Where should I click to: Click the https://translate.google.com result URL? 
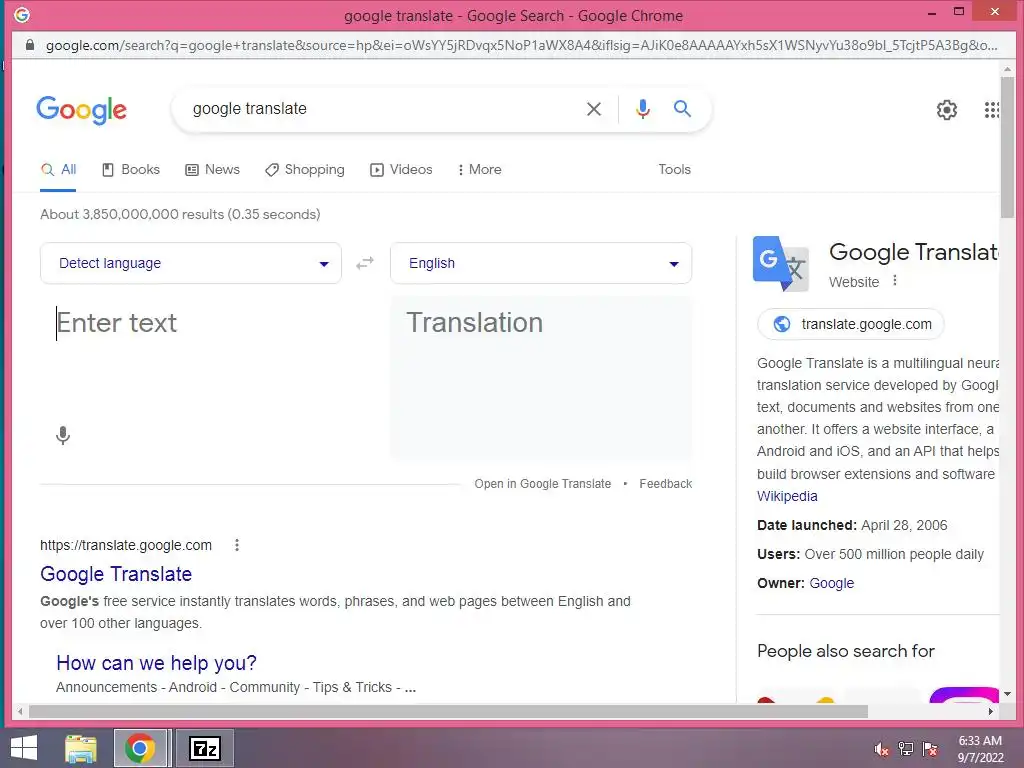tap(125, 545)
